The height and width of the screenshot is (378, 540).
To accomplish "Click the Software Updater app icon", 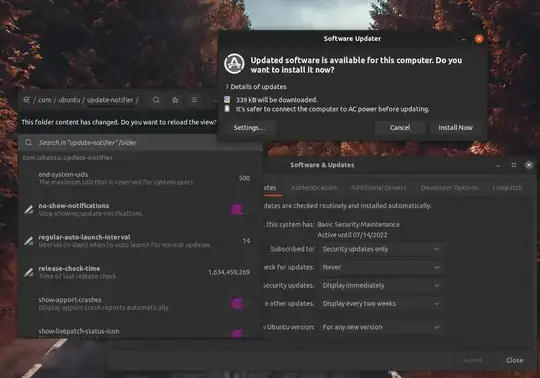I will click(x=234, y=63).
